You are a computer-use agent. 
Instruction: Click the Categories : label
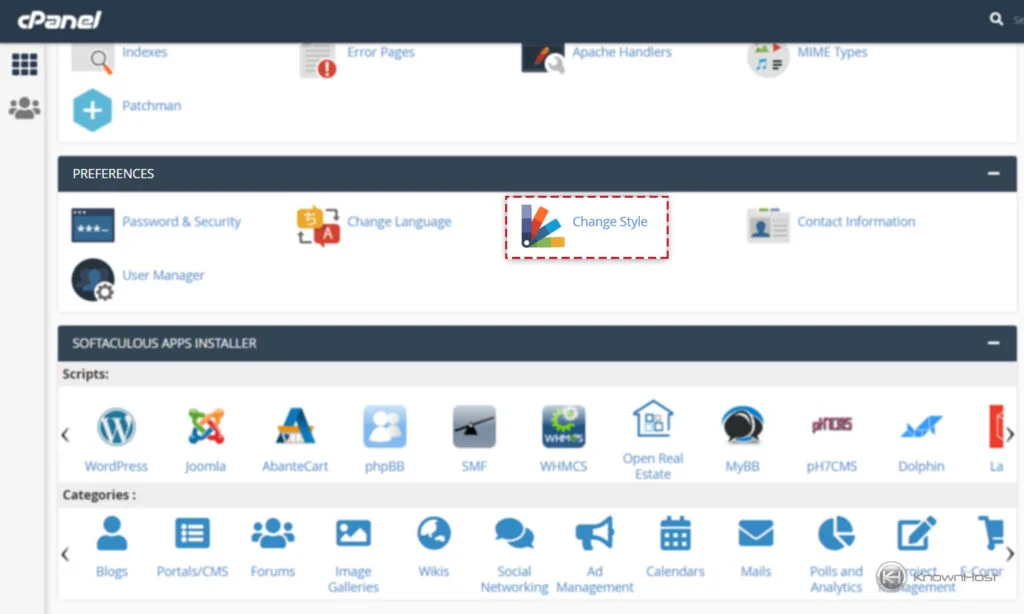click(x=99, y=495)
